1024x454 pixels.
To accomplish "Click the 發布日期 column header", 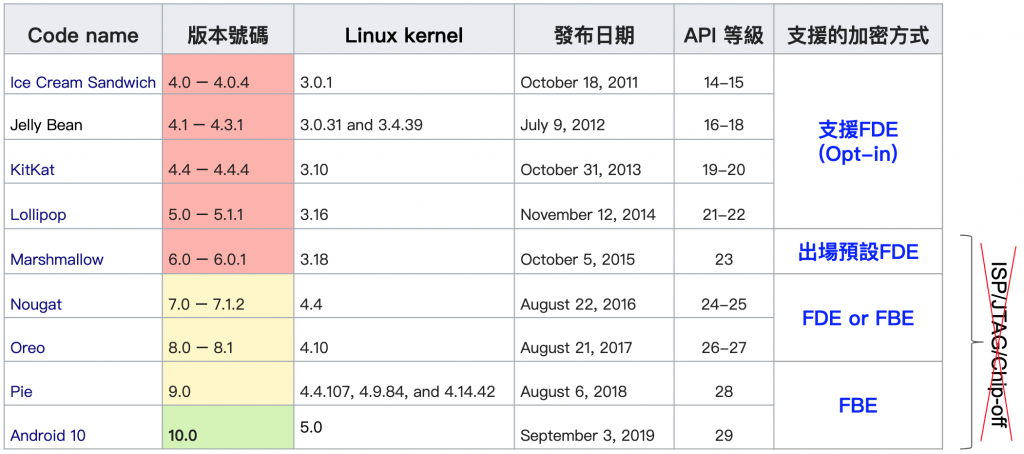I will tap(594, 29).
